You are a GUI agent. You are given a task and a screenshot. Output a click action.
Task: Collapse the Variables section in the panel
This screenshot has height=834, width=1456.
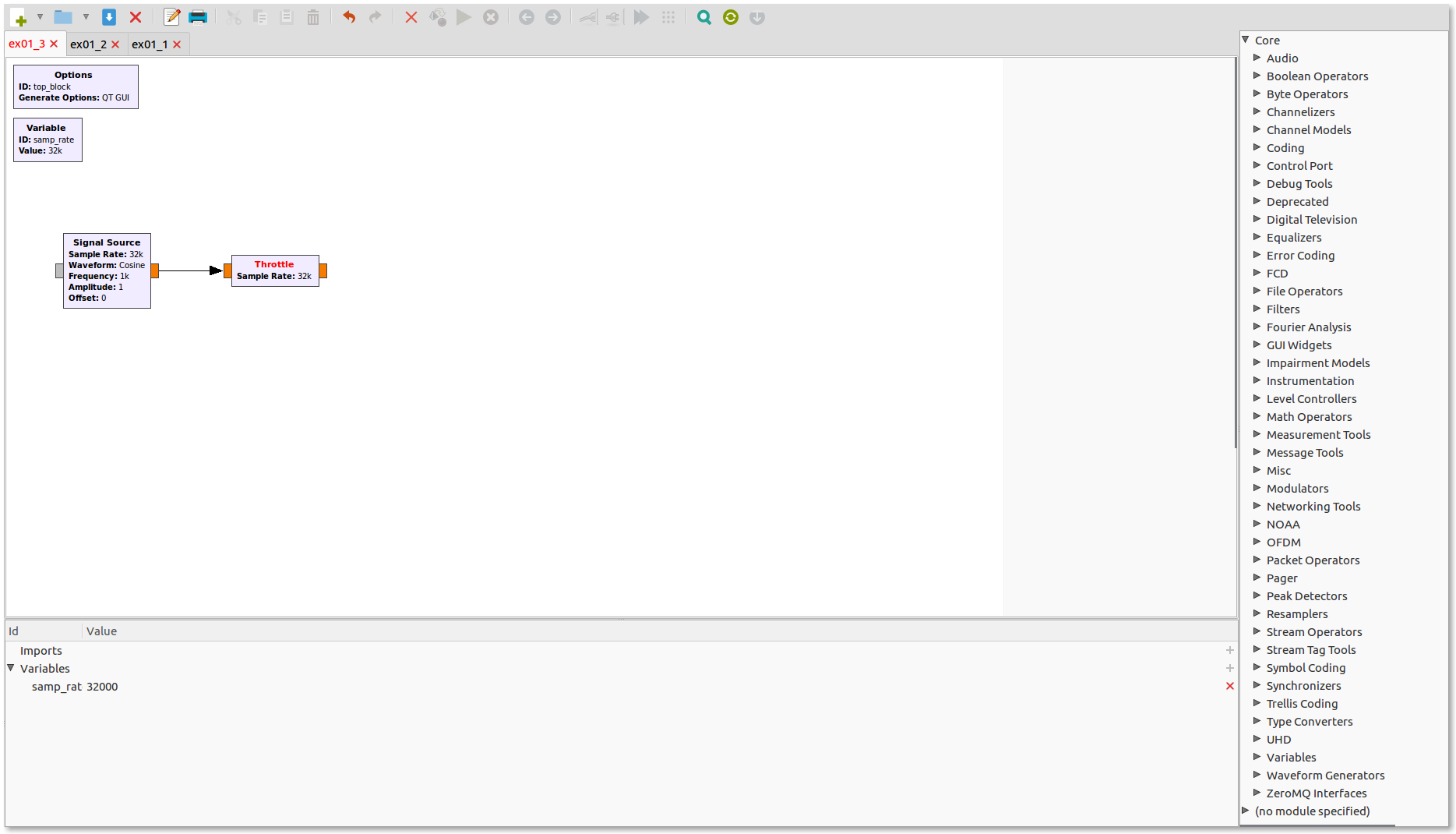[x=11, y=668]
